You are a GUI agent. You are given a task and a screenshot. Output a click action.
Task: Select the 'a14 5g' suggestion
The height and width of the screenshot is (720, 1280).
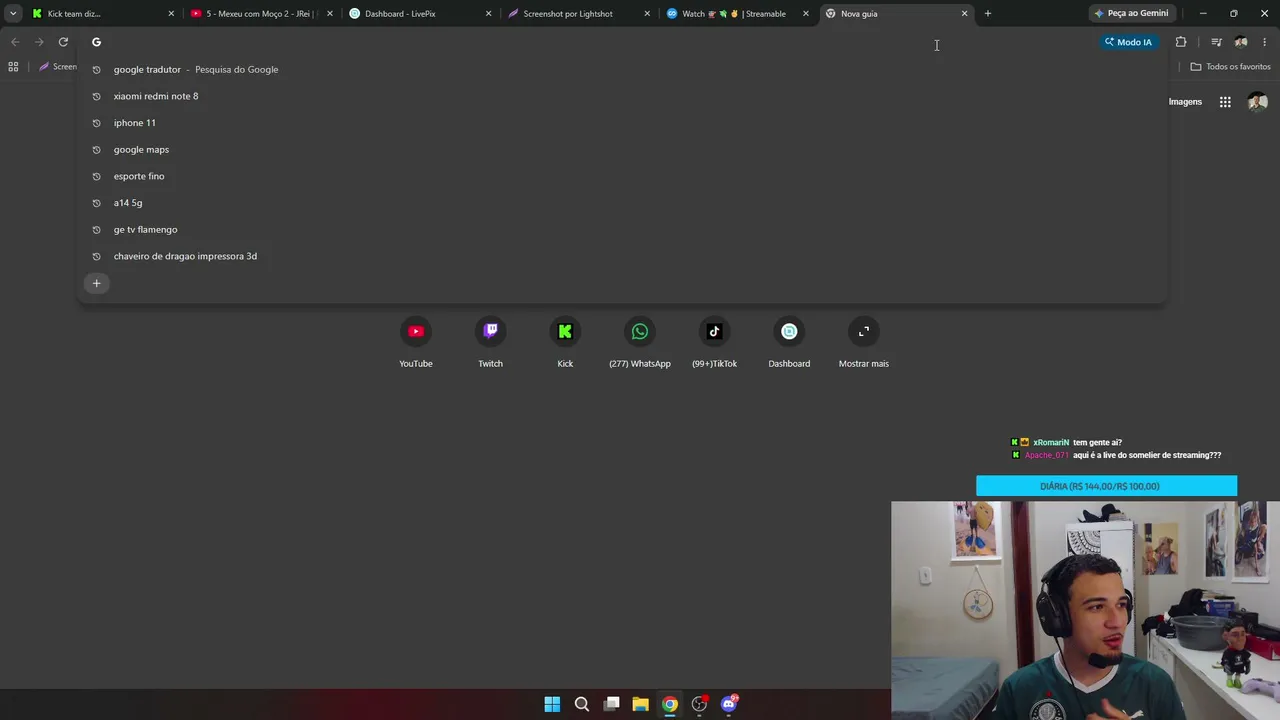(x=622, y=203)
